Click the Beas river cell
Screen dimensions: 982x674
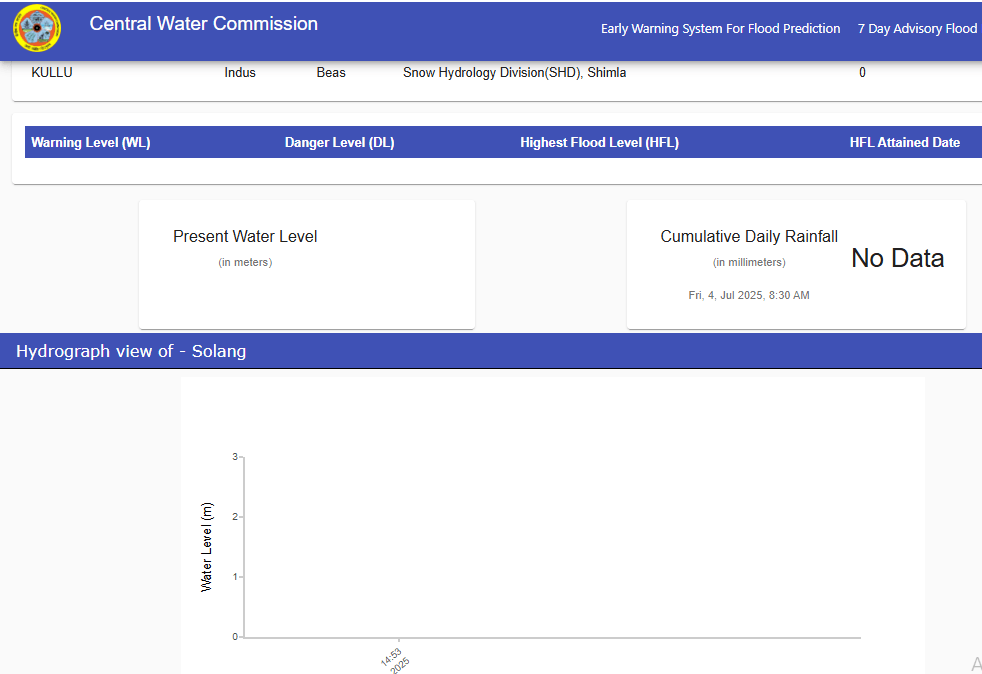click(x=331, y=73)
